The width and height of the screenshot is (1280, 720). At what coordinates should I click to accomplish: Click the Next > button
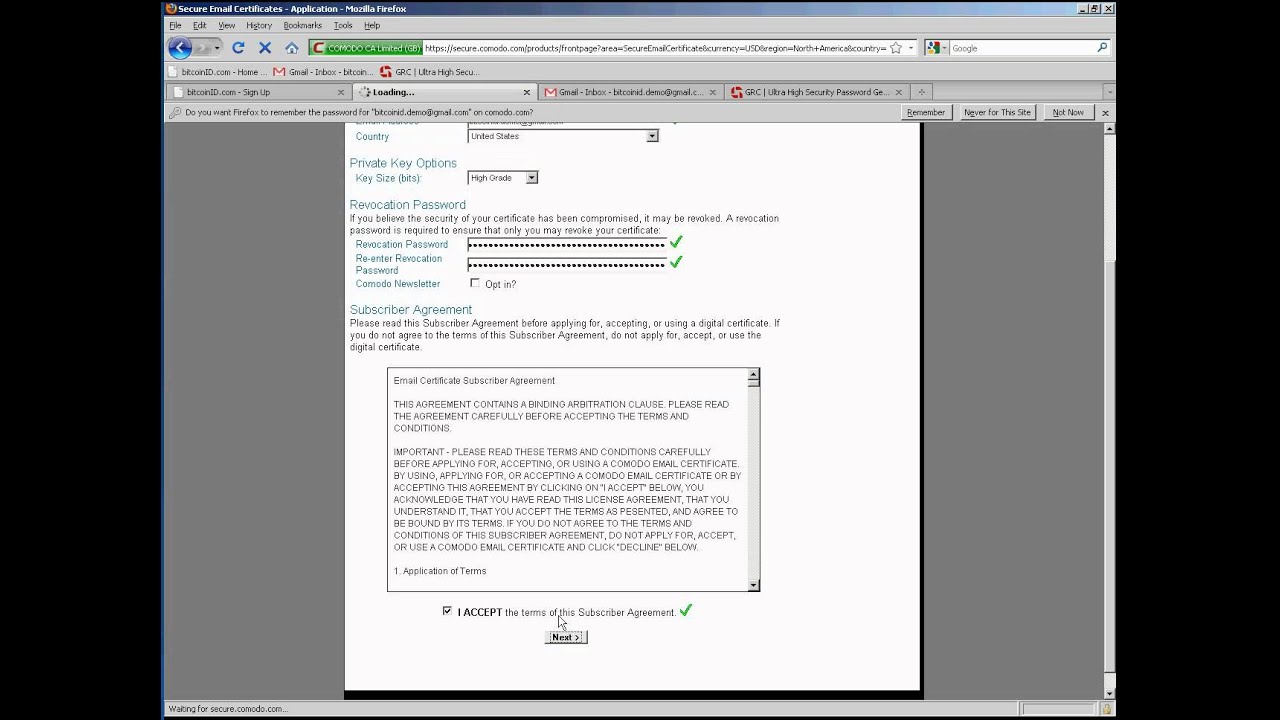point(565,637)
